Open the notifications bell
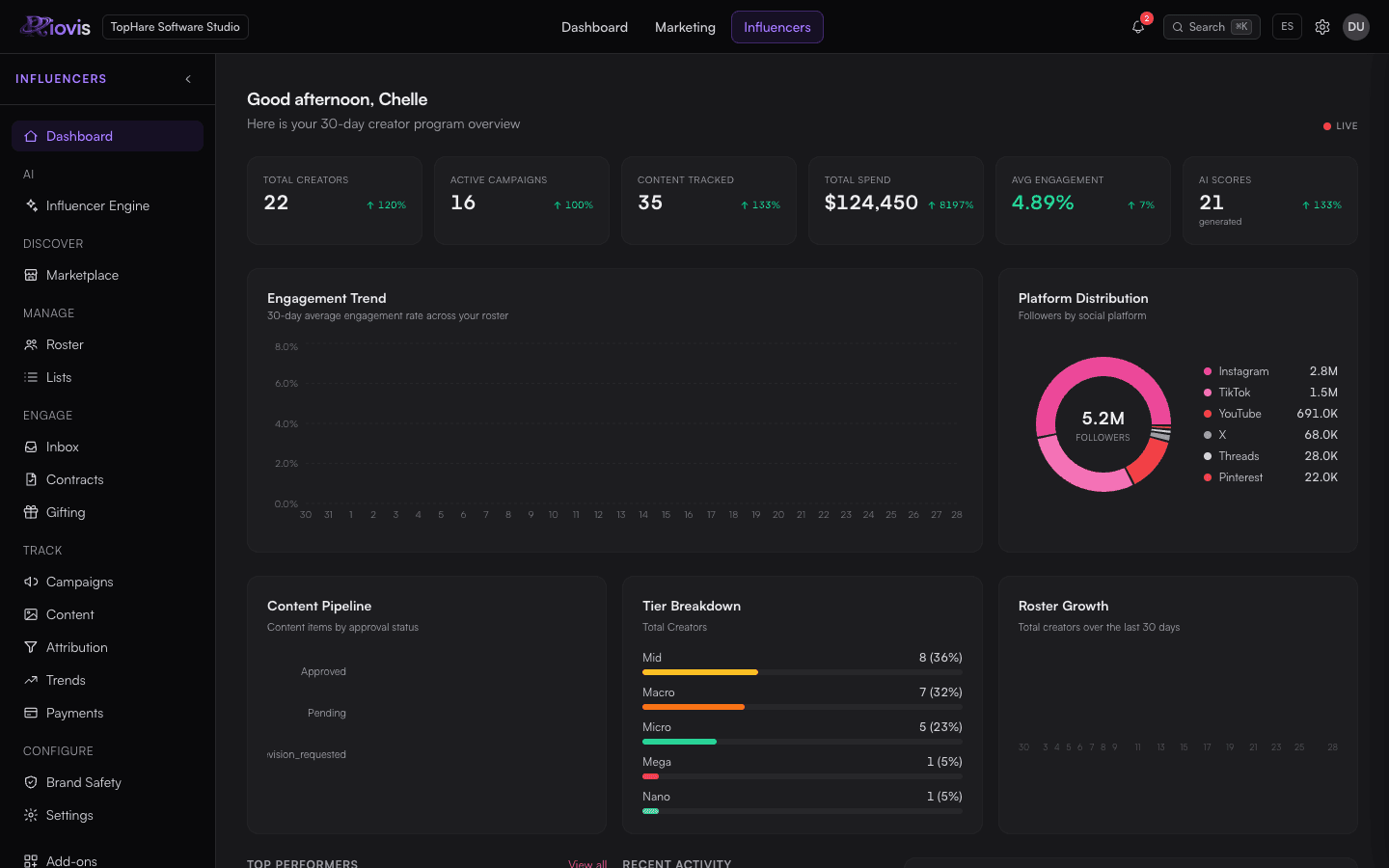The height and width of the screenshot is (868, 1389). (1138, 27)
